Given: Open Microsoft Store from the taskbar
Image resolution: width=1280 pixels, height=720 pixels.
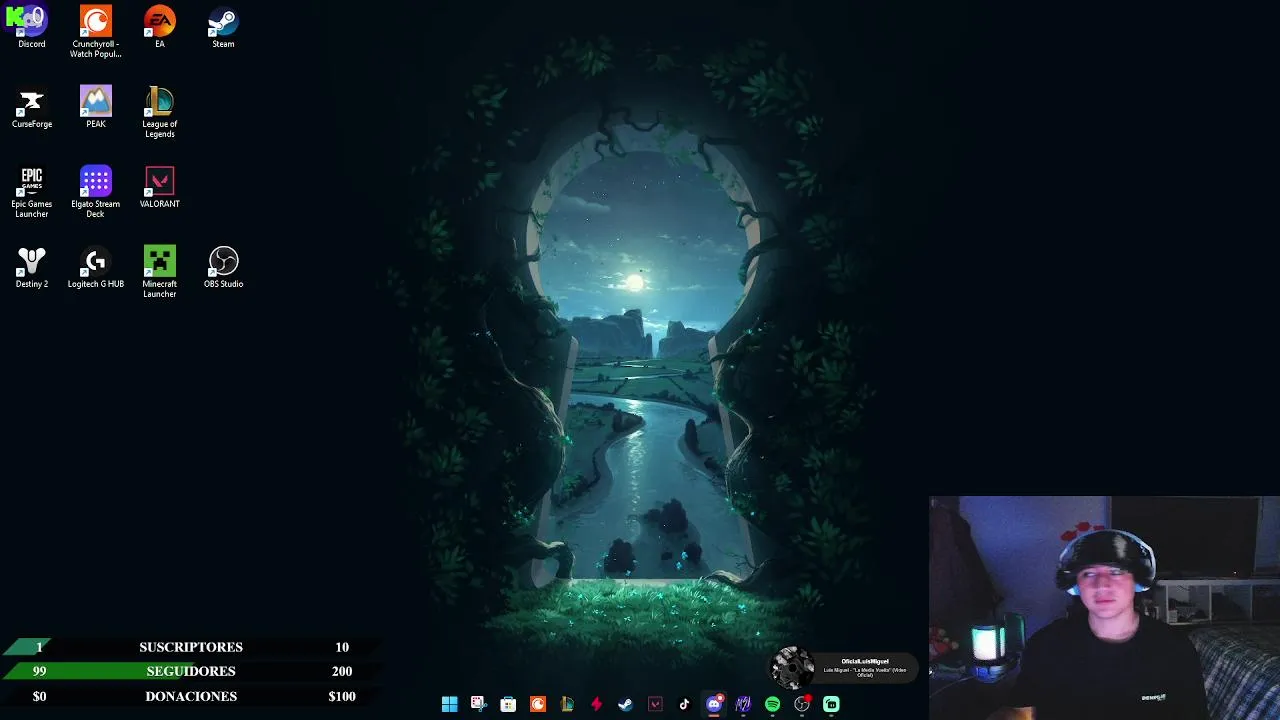Looking at the screenshot, I should pos(508,704).
